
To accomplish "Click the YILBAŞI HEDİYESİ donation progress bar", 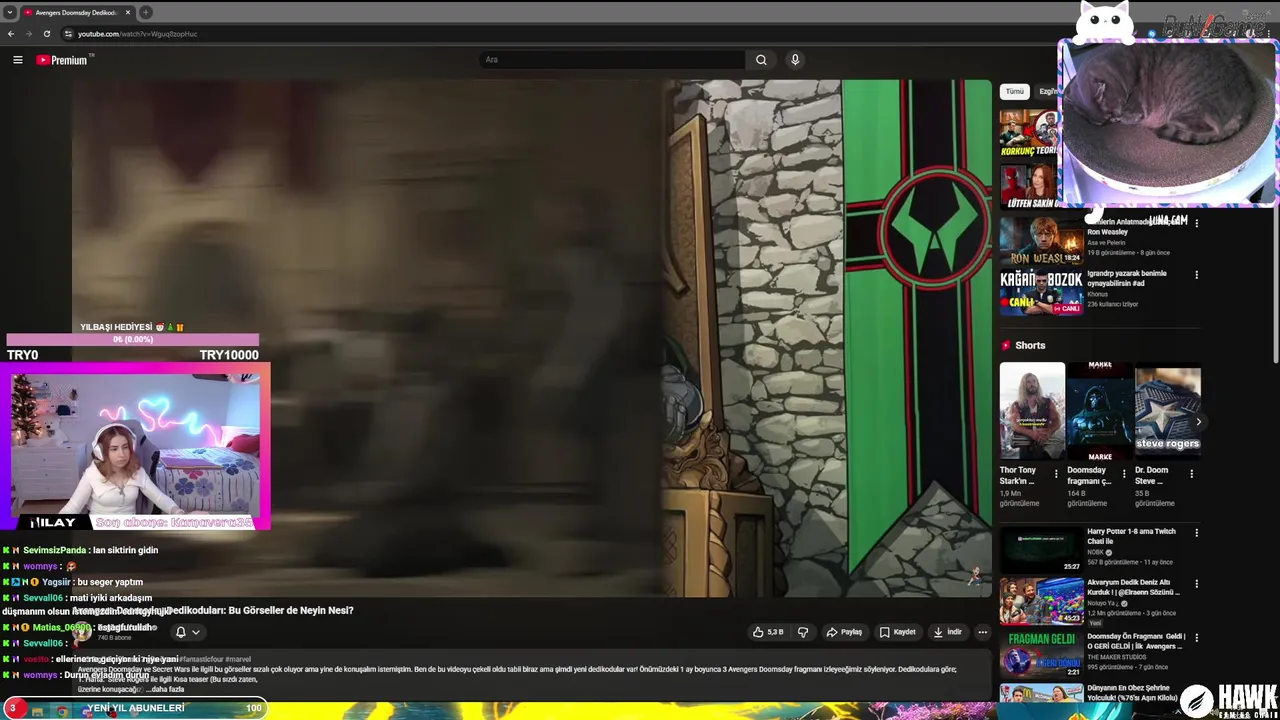I will coord(132,340).
